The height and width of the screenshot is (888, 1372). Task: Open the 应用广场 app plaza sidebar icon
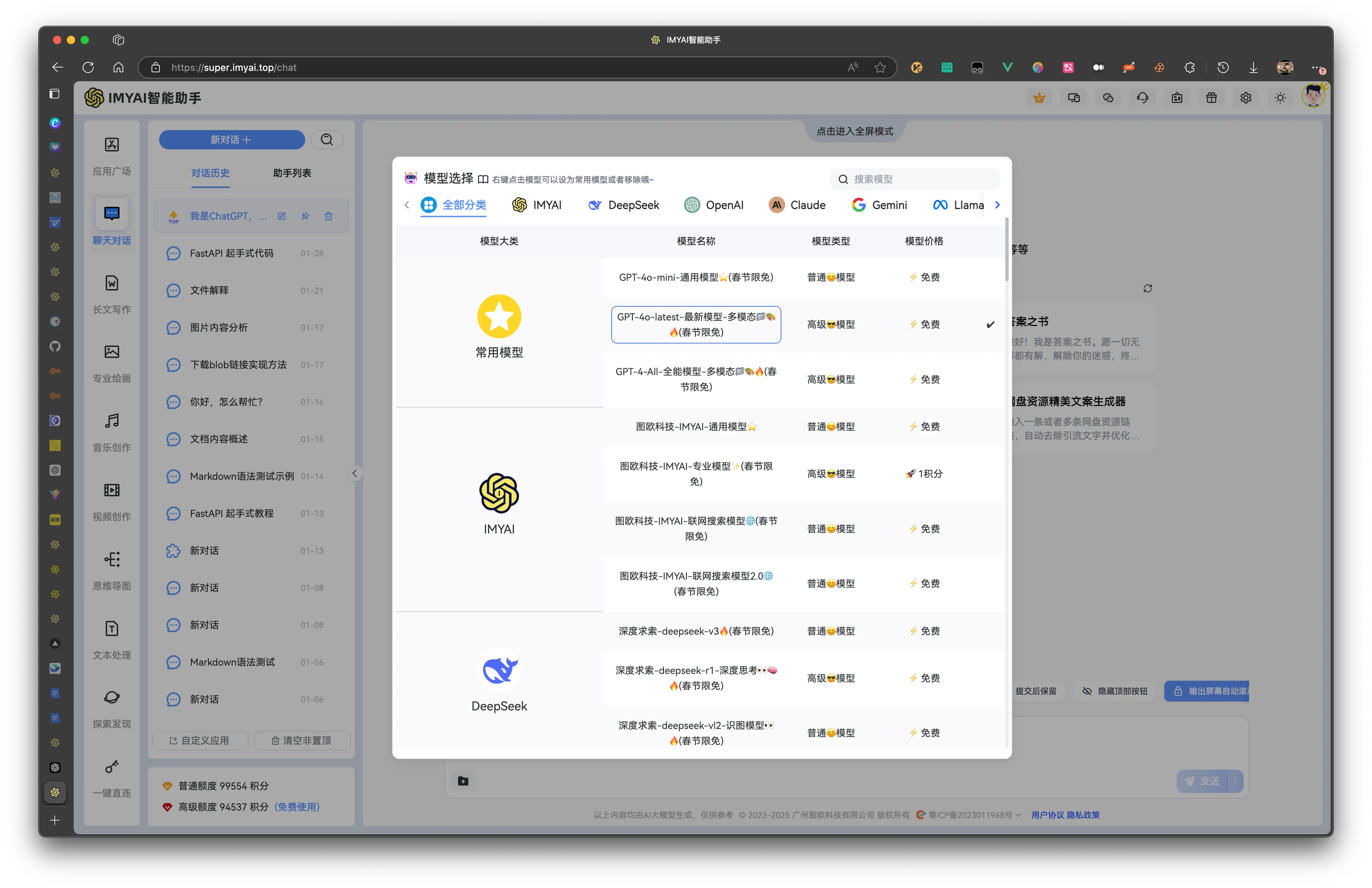112,144
